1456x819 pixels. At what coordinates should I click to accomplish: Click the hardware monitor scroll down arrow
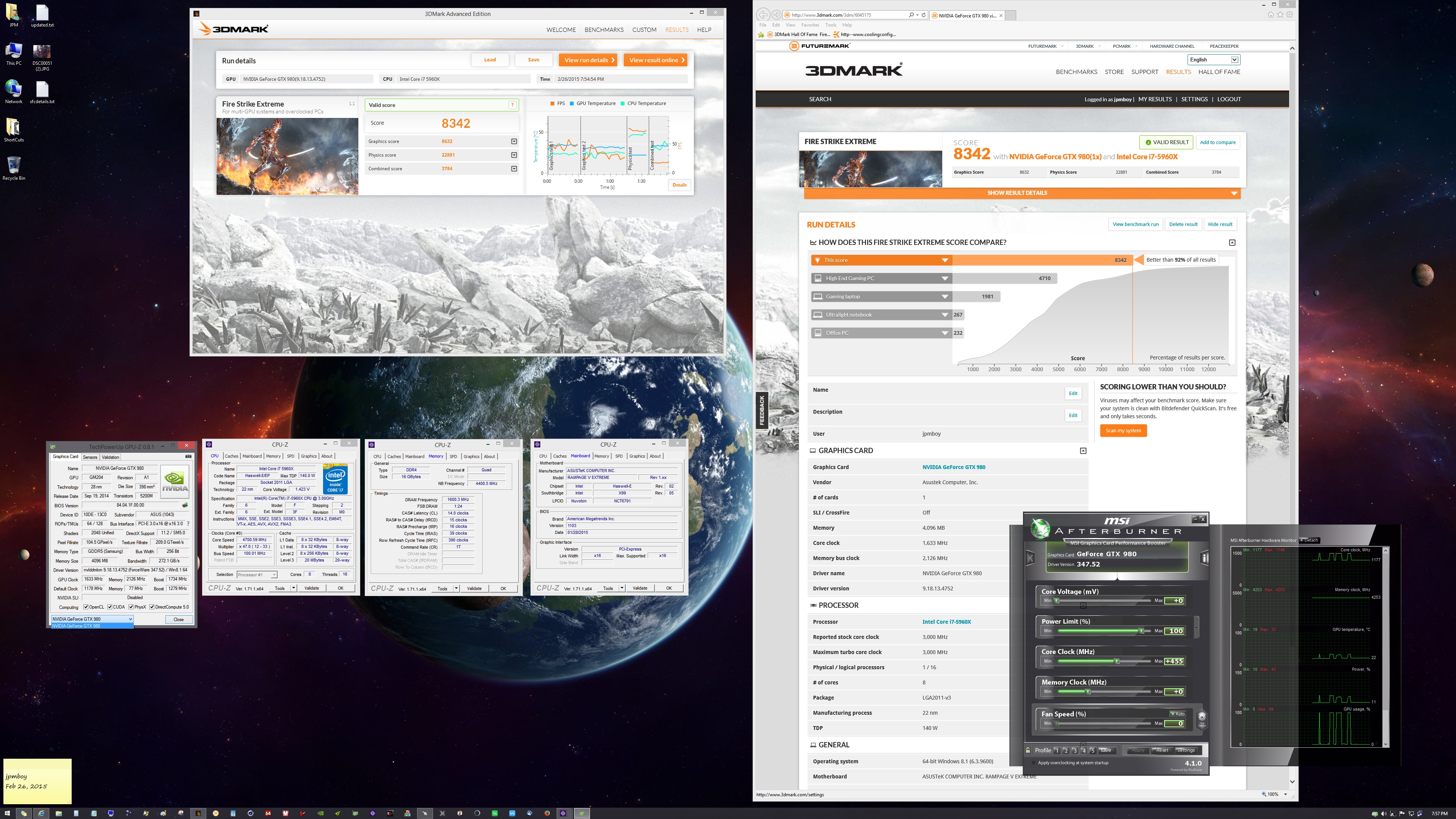tap(1385, 744)
